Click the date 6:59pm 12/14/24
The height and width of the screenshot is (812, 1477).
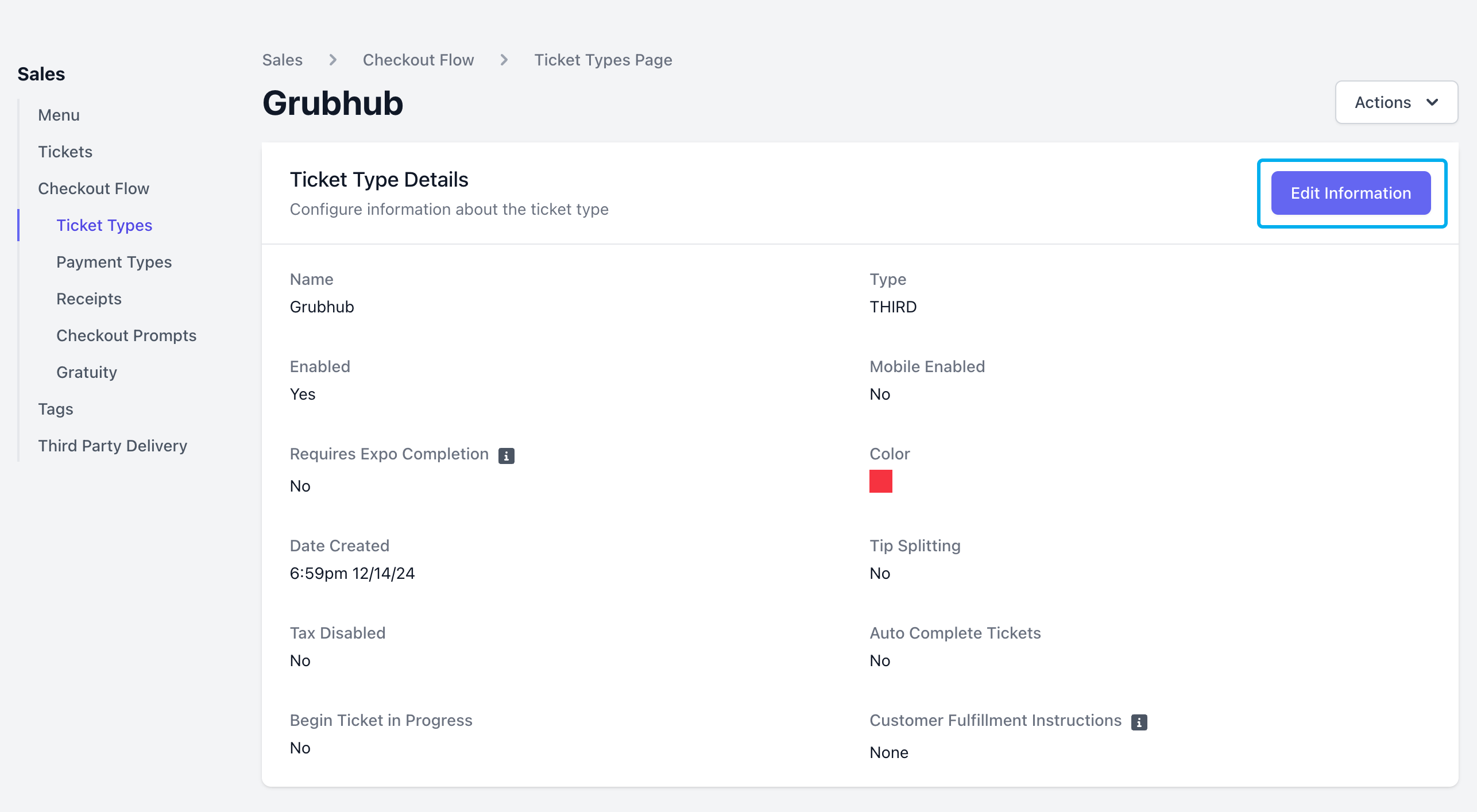pyautogui.click(x=352, y=573)
